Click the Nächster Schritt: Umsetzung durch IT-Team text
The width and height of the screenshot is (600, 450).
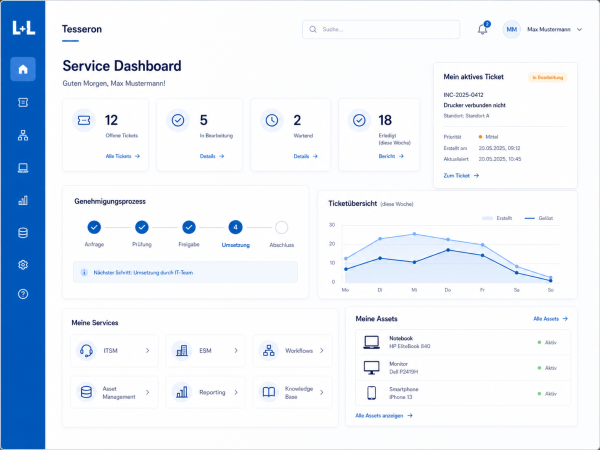coord(143,272)
